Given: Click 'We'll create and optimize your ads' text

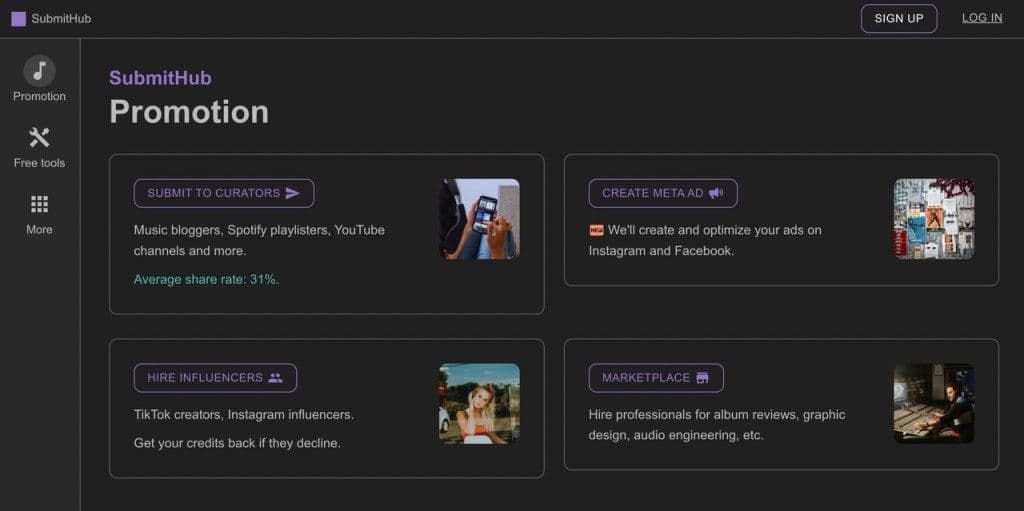Looking at the screenshot, I should pyautogui.click(x=705, y=240).
